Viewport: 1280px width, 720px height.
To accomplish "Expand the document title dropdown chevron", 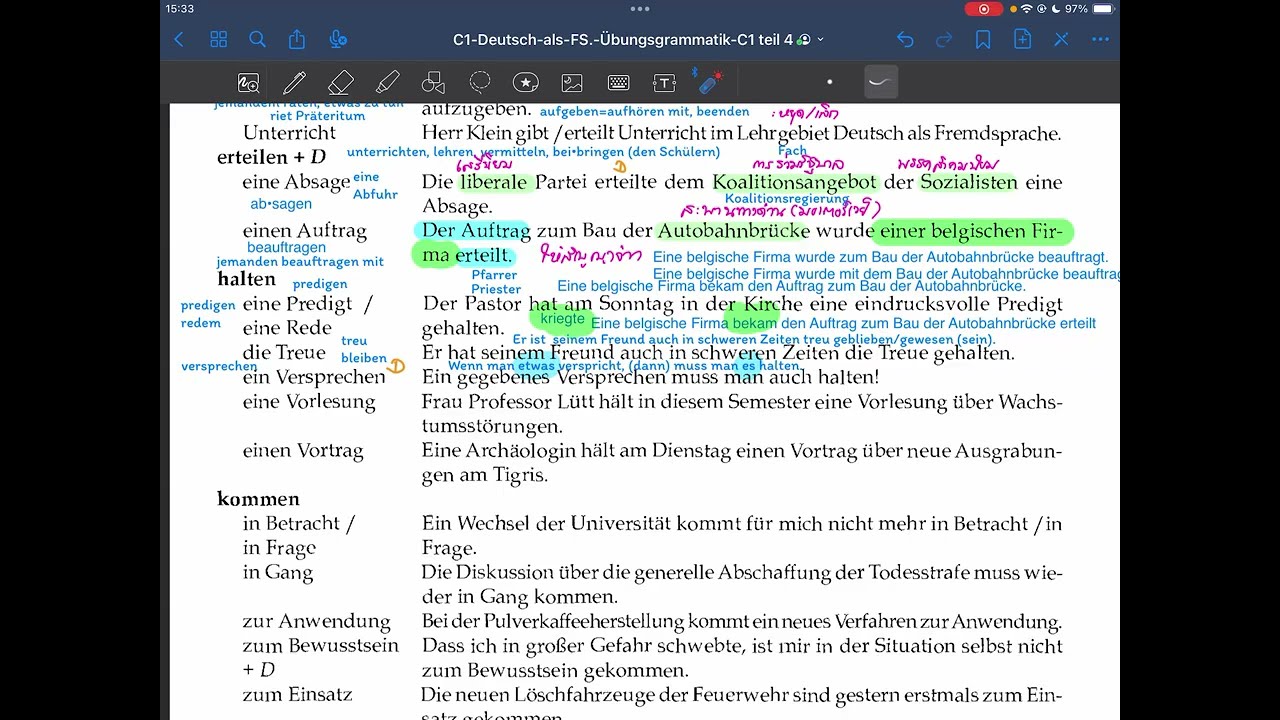I will (821, 40).
